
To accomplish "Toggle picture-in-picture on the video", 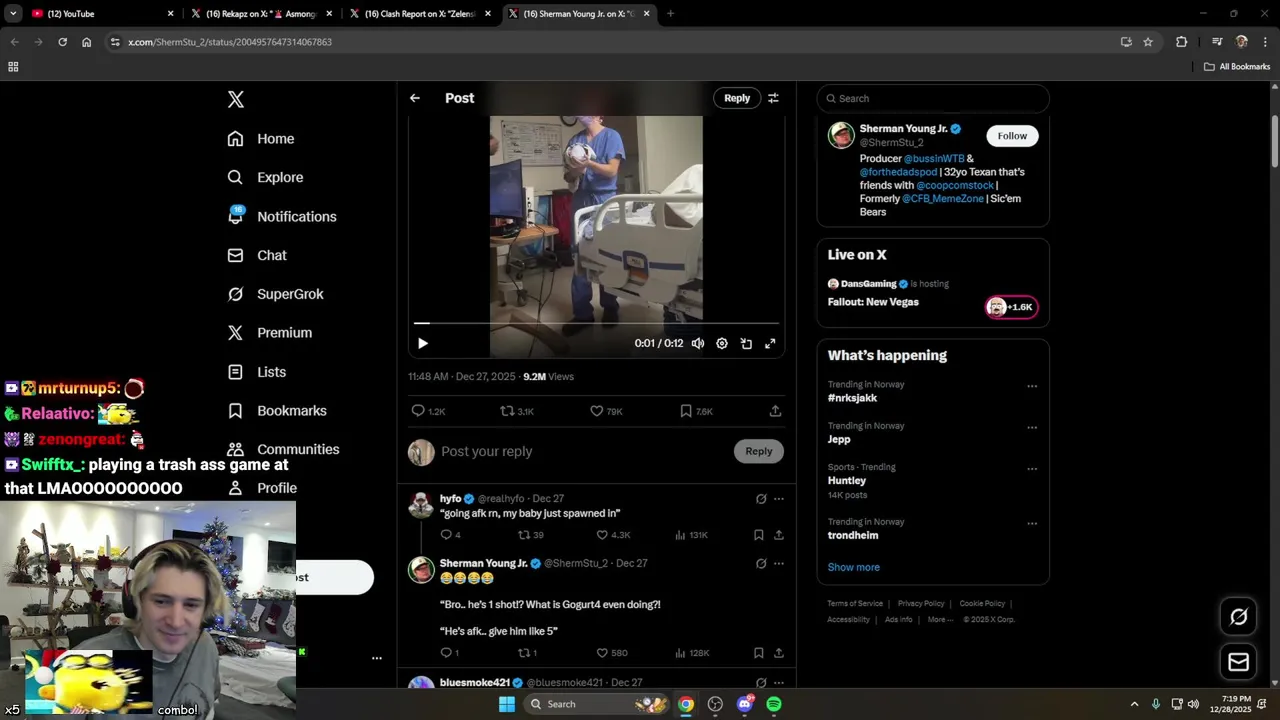I will pos(746,343).
